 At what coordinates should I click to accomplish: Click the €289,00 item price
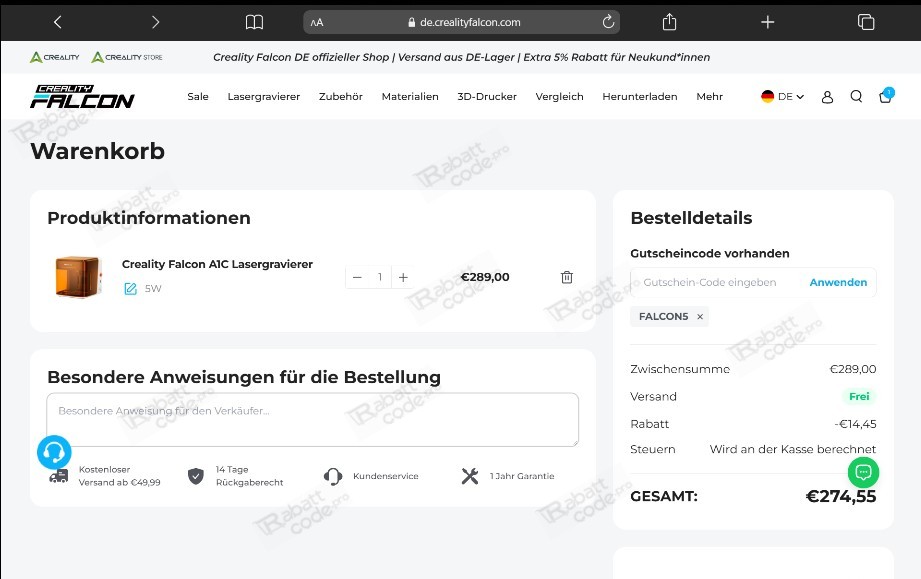[485, 277]
